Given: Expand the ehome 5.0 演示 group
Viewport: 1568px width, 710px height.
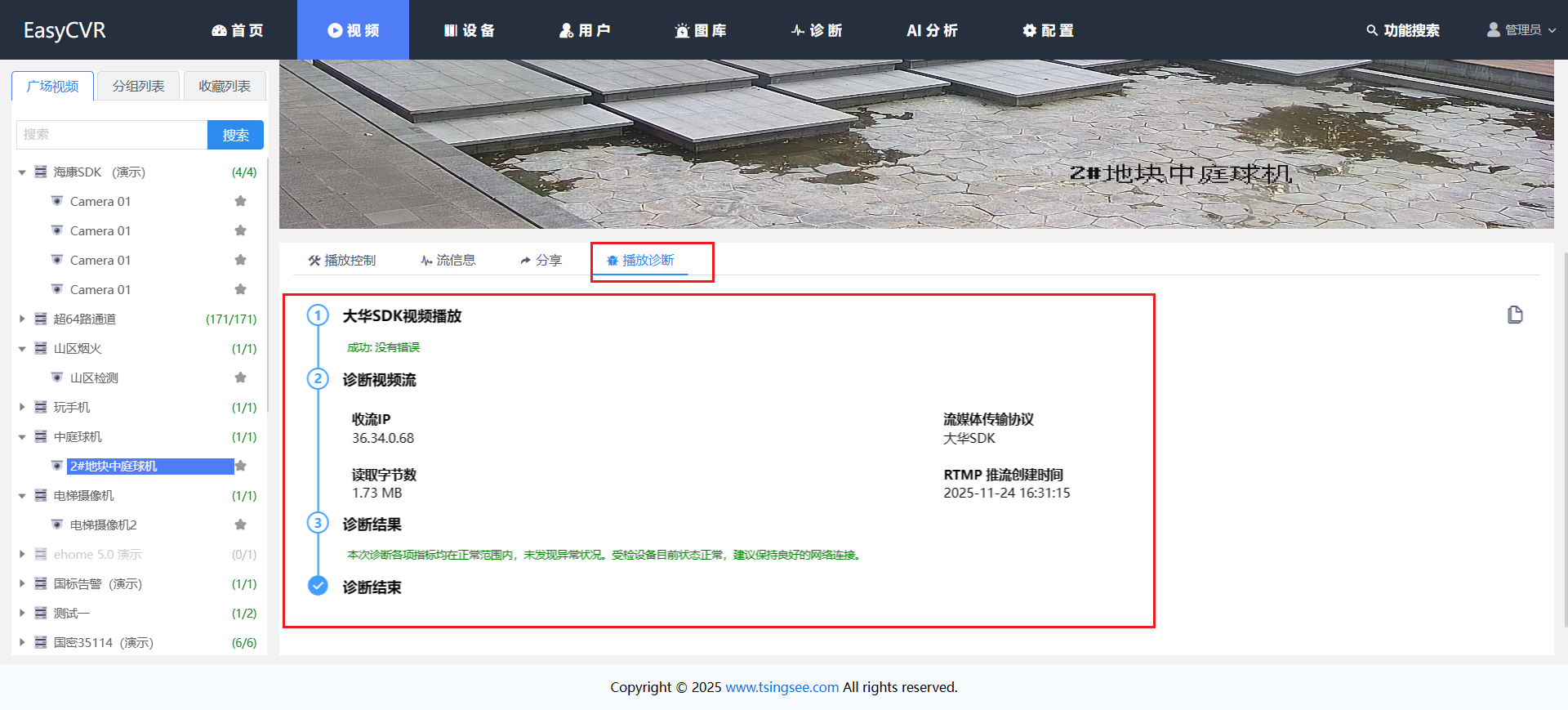Looking at the screenshot, I should click(x=22, y=555).
